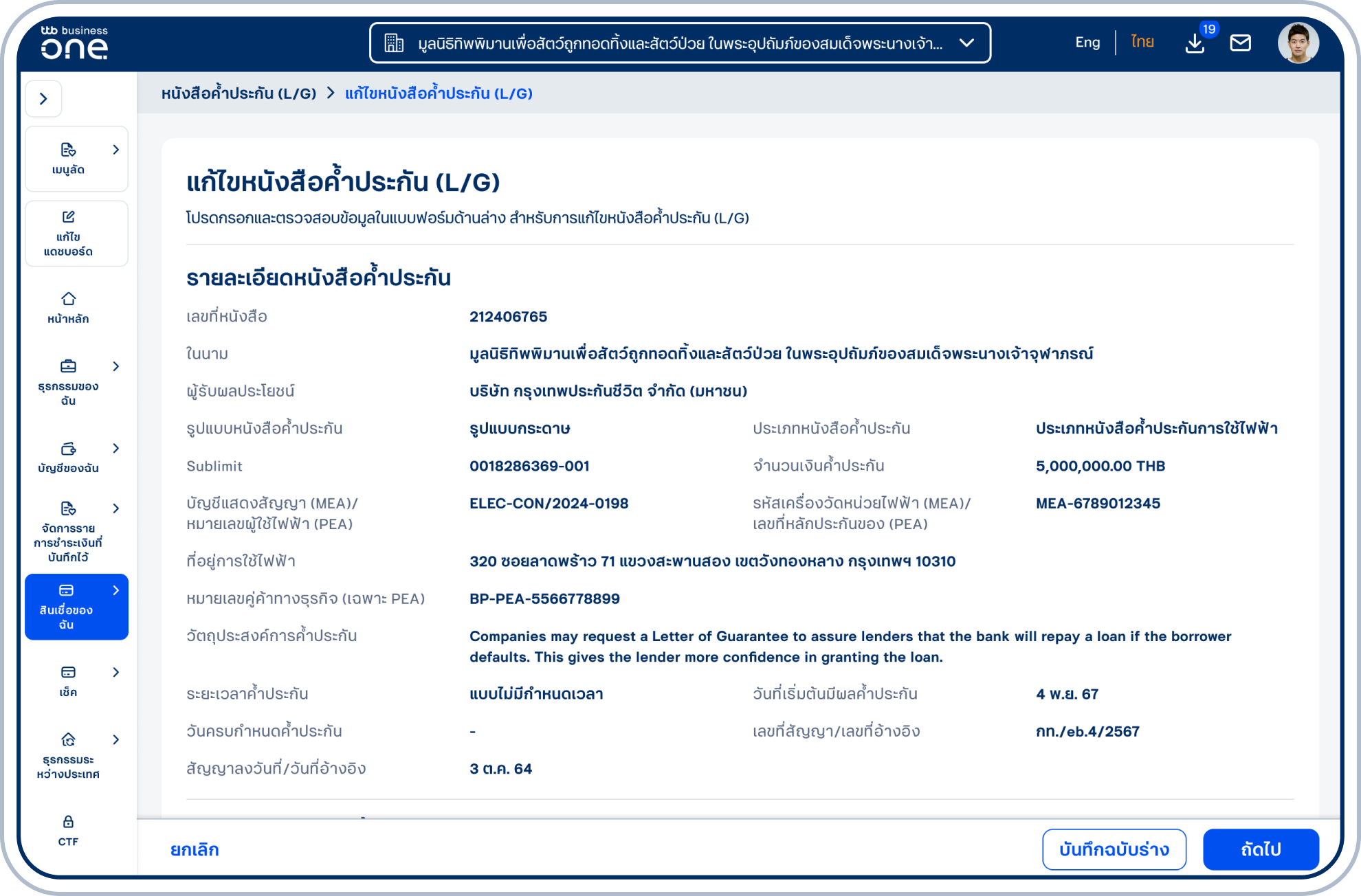Select meter code MEA-6789012345
The image size is (1361, 896).
[1098, 503]
